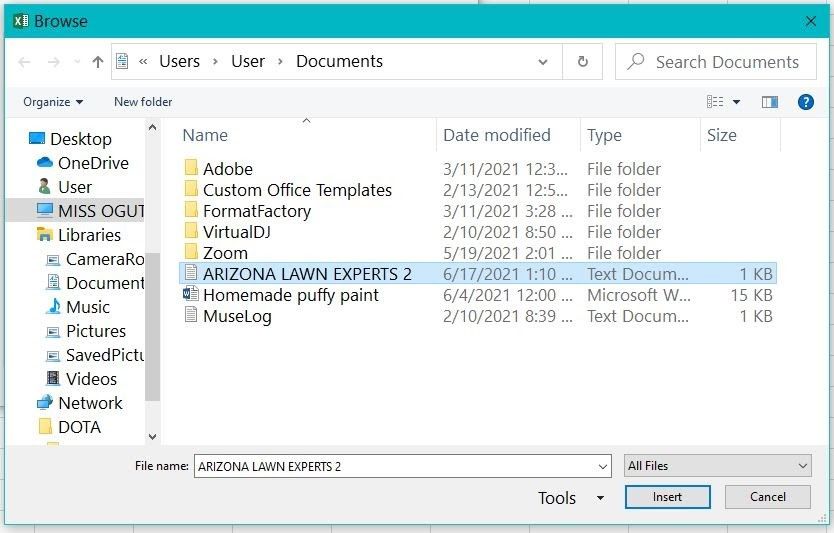Select the Adobe folder

(x=478, y=169)
